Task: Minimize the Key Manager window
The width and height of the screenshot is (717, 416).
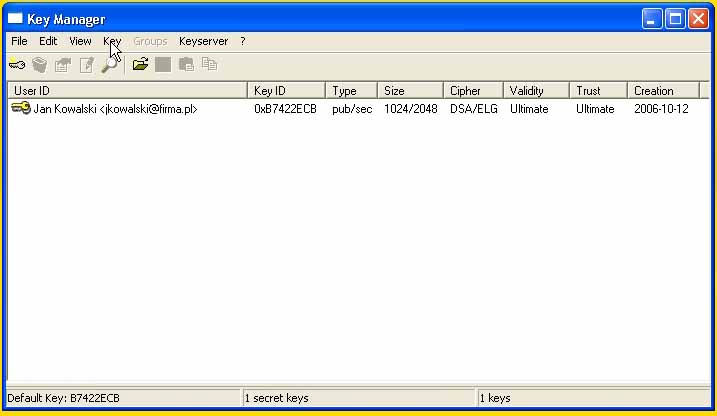Action: 652,19
